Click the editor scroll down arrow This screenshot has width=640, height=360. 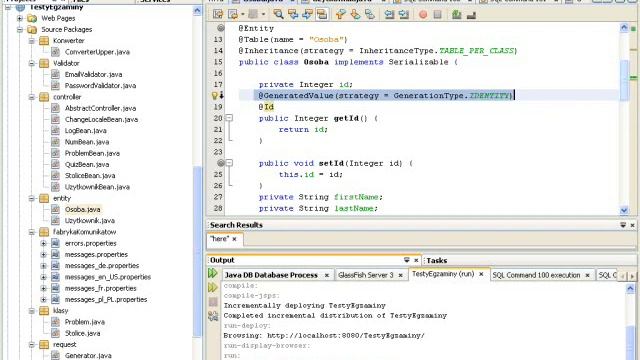[x=624, y=211]
